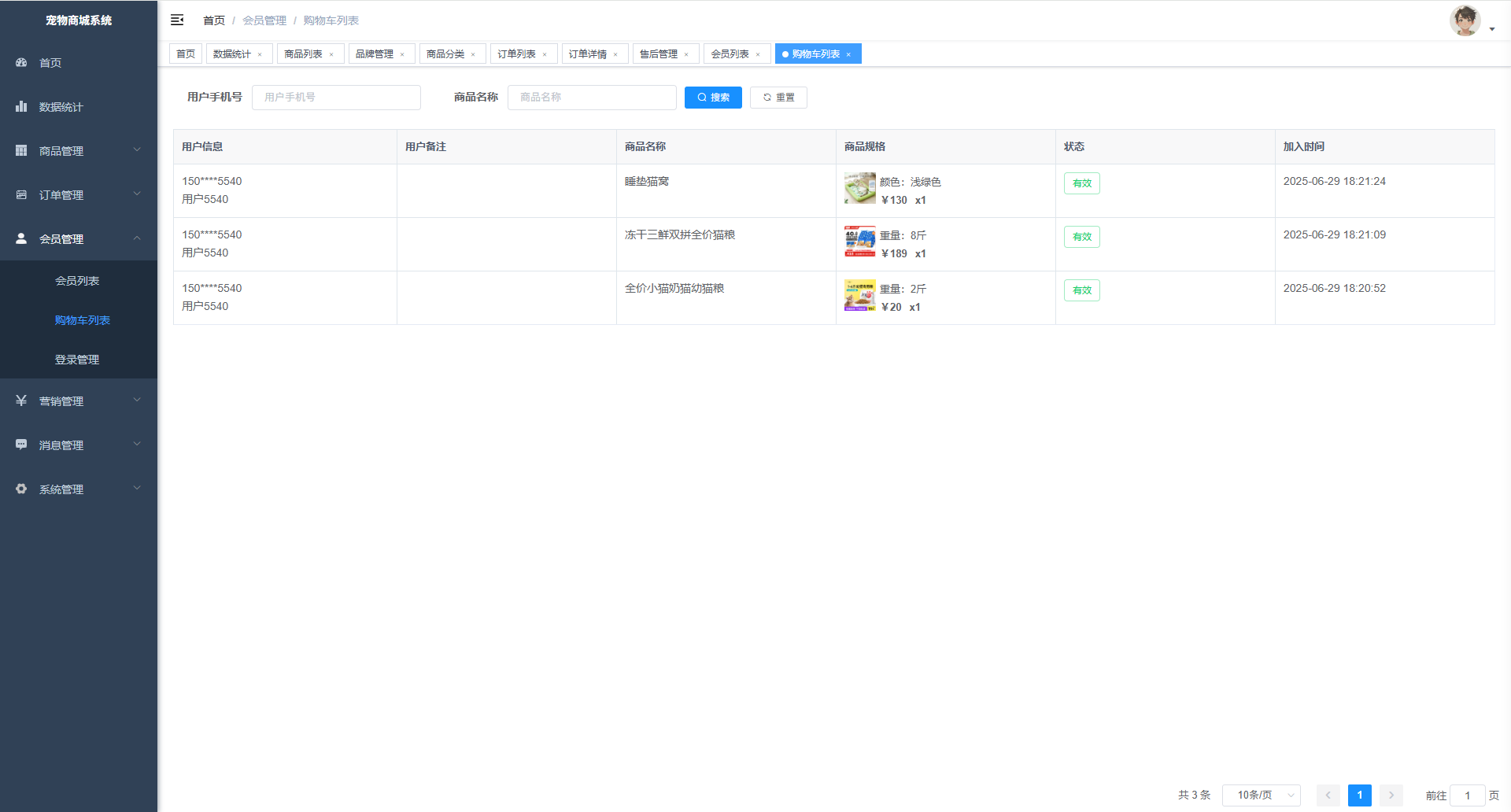Click the blue 搜索 button
The width and height of the screenshot is (1511, 812).
click(713, 98)
